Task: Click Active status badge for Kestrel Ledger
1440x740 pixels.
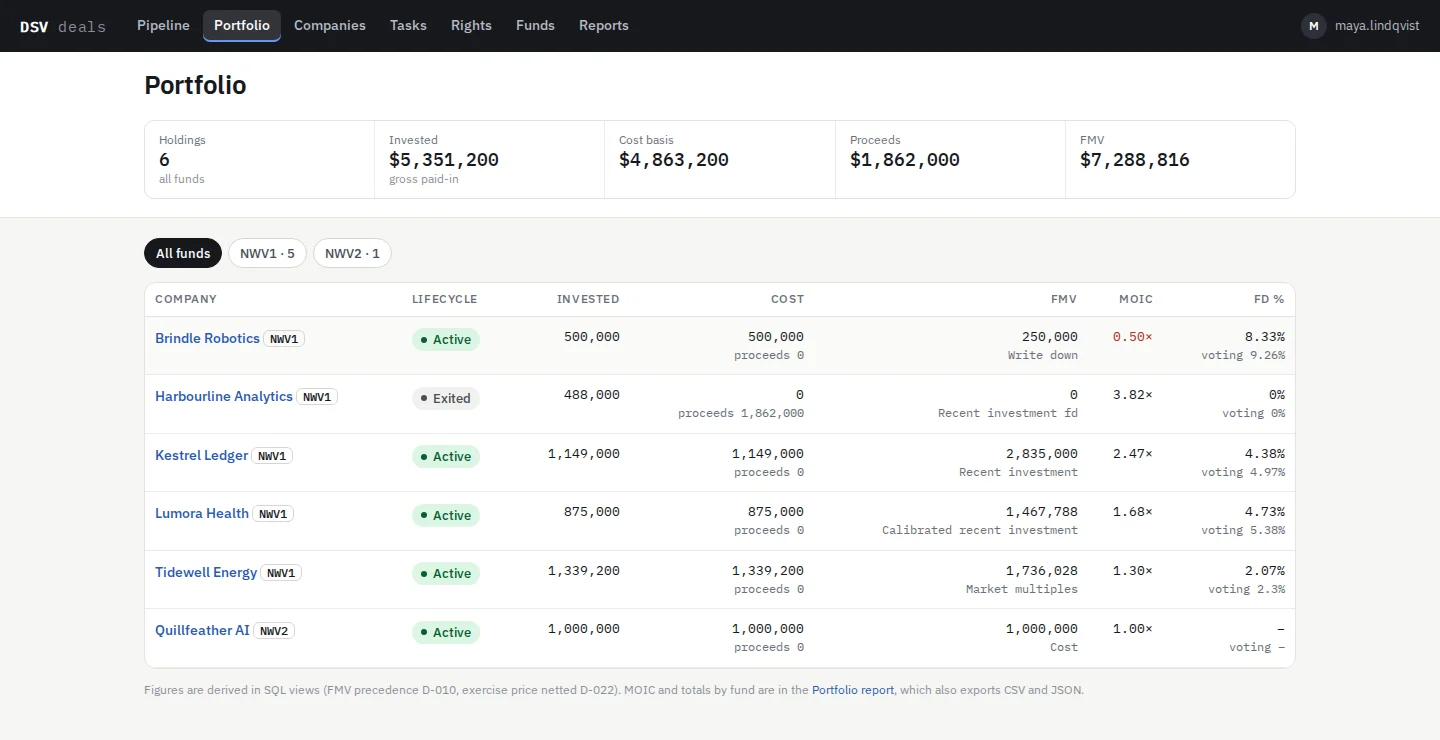Action: click(446, 456)
